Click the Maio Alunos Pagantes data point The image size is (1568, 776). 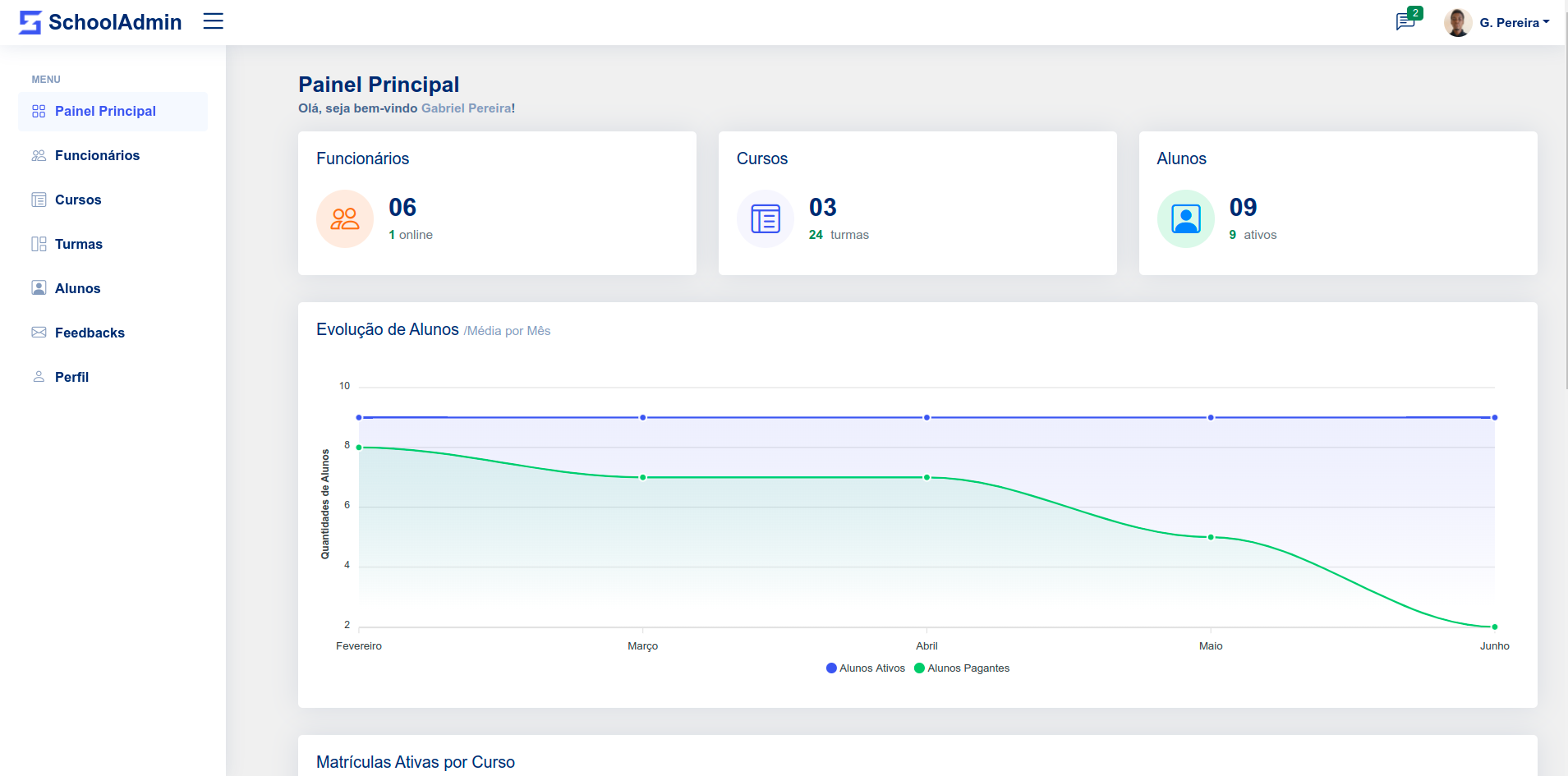[x=1211, y=538]
